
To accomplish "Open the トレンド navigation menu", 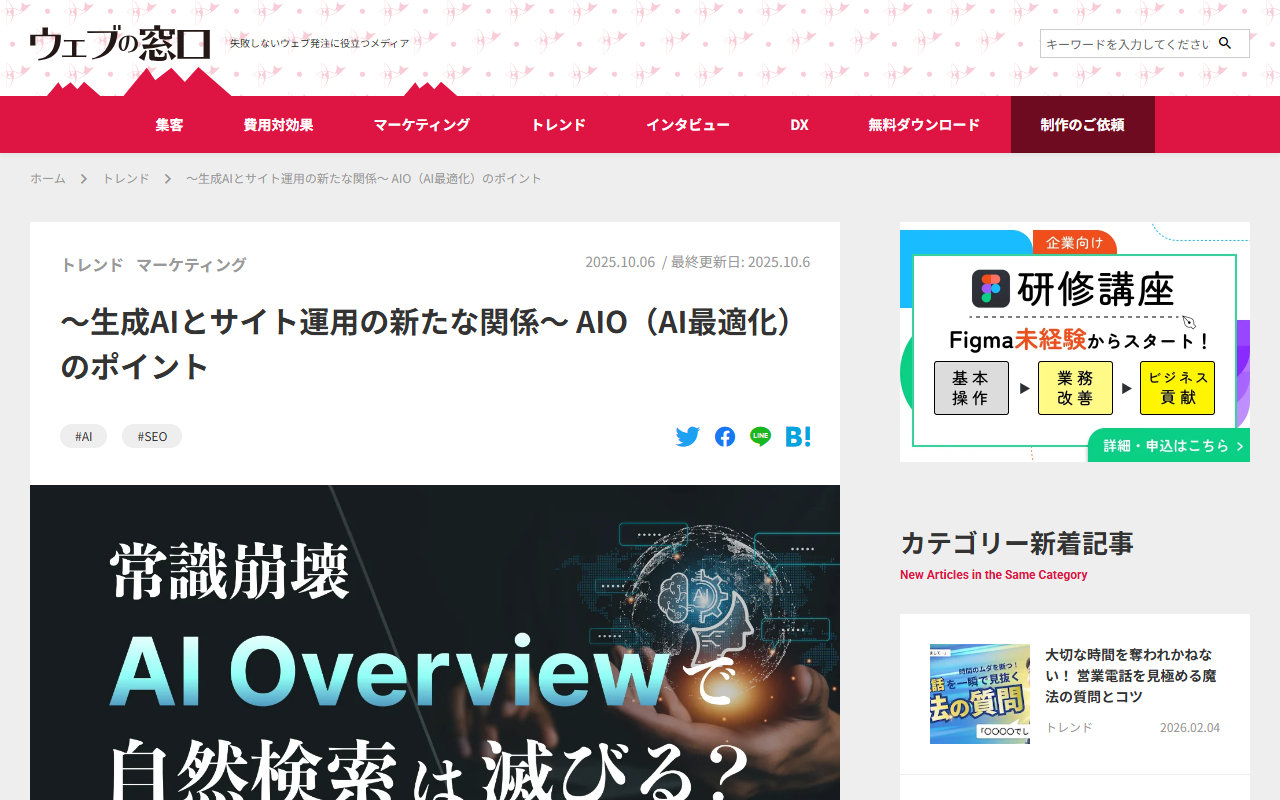I will pos(558,125).
